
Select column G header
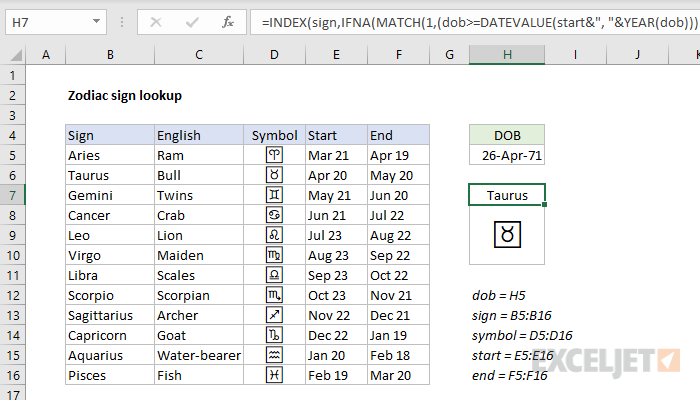click(x=449, y=55)
